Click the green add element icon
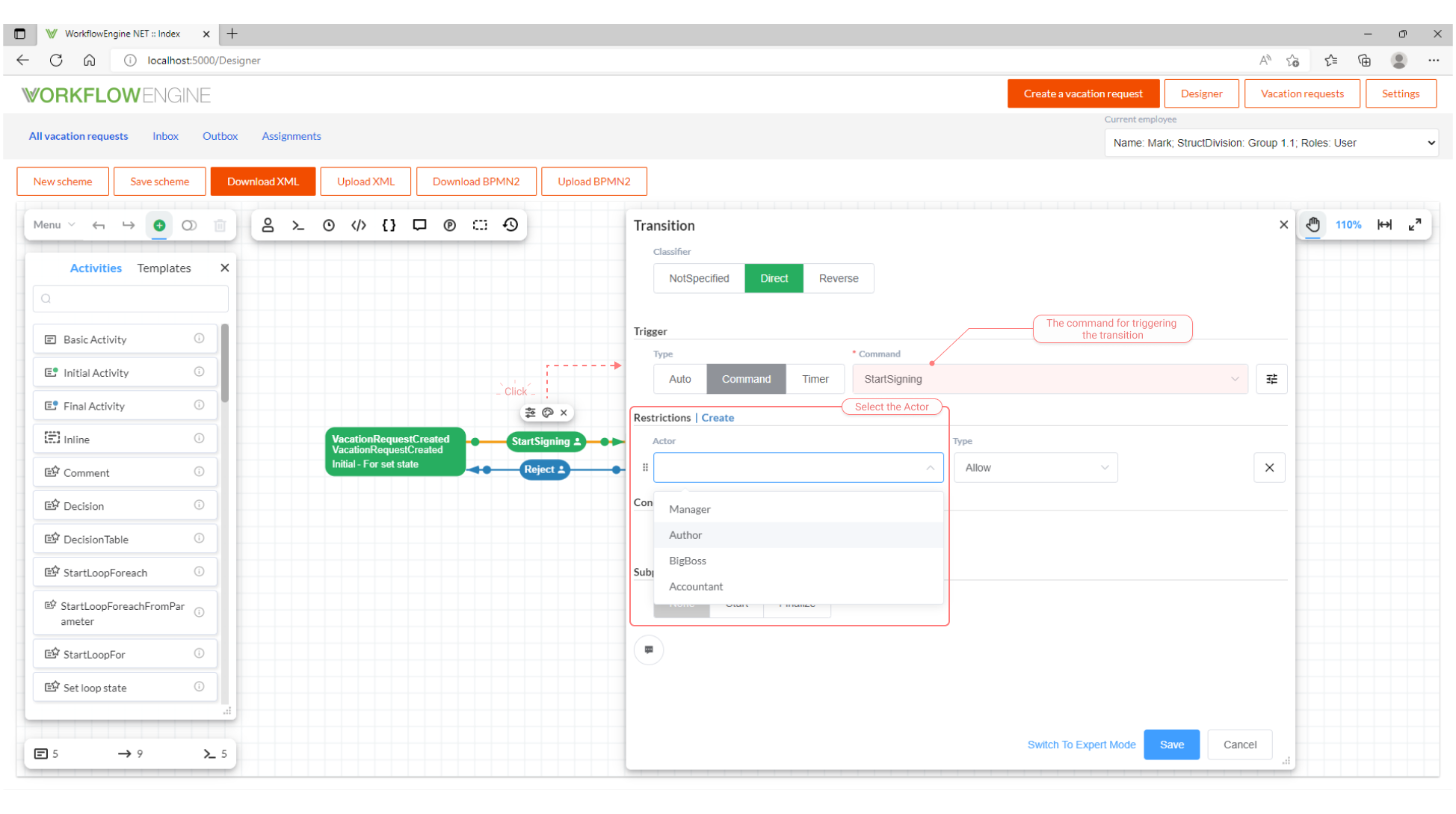 tap(159, 225)
